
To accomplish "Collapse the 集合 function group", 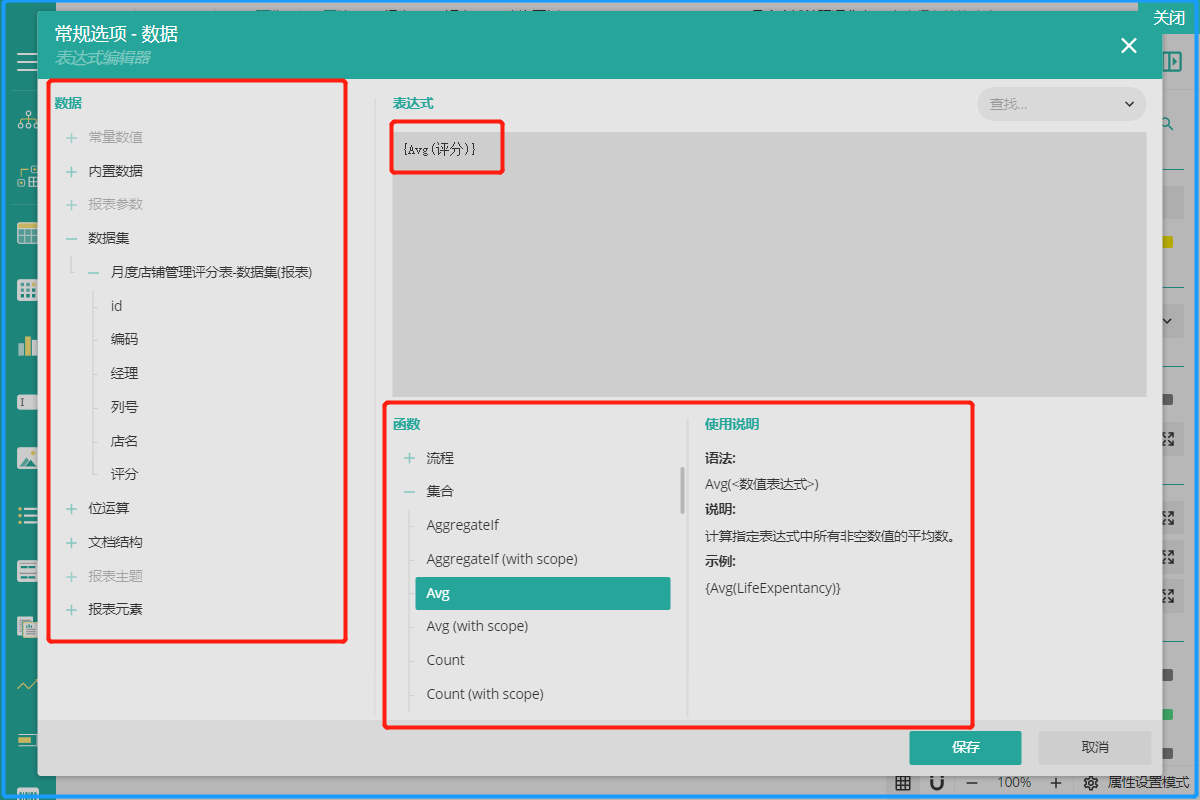I will (x=409, y=492).
